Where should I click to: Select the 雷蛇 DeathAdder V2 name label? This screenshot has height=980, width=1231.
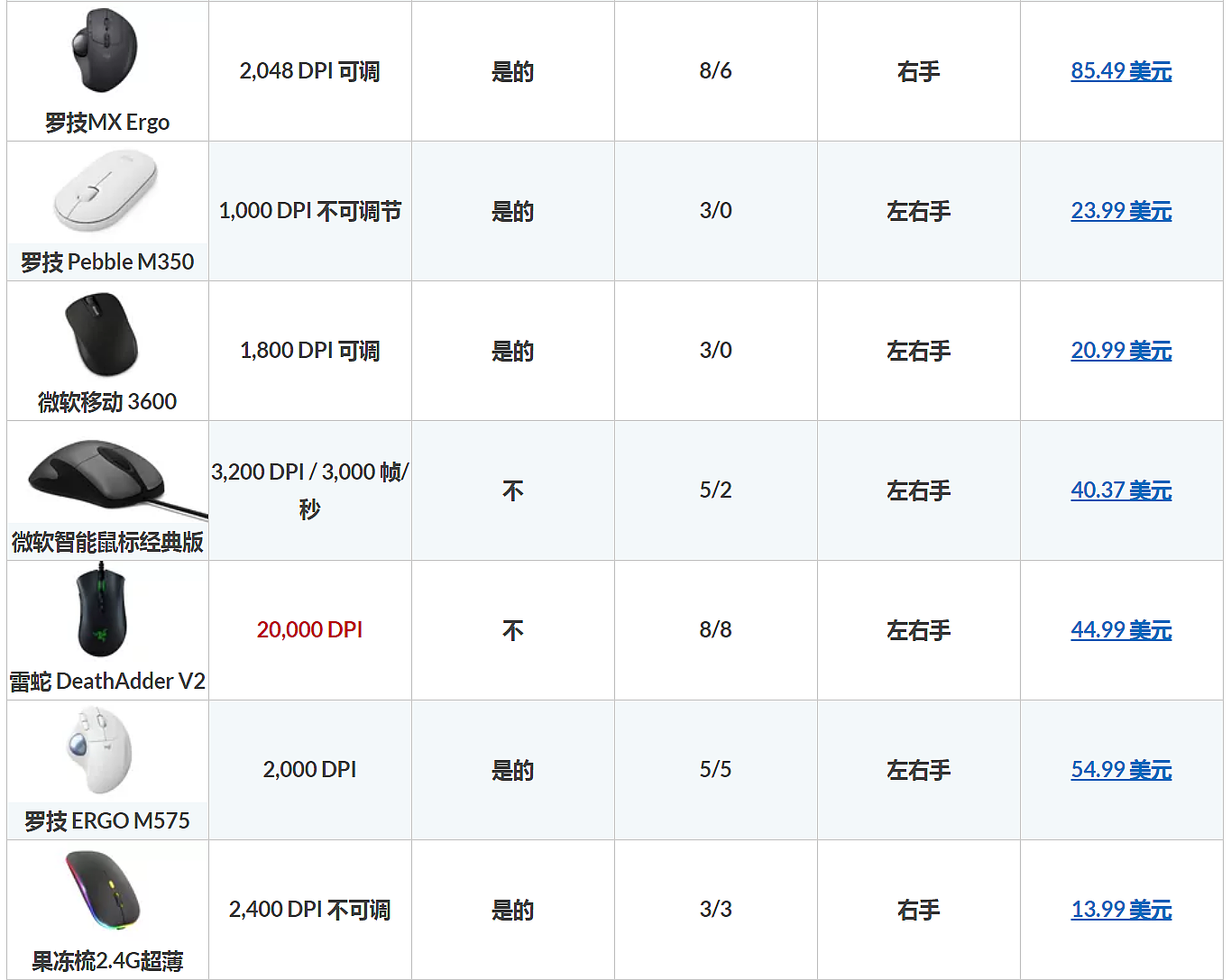pyautogui.click(x=107, y=682)
